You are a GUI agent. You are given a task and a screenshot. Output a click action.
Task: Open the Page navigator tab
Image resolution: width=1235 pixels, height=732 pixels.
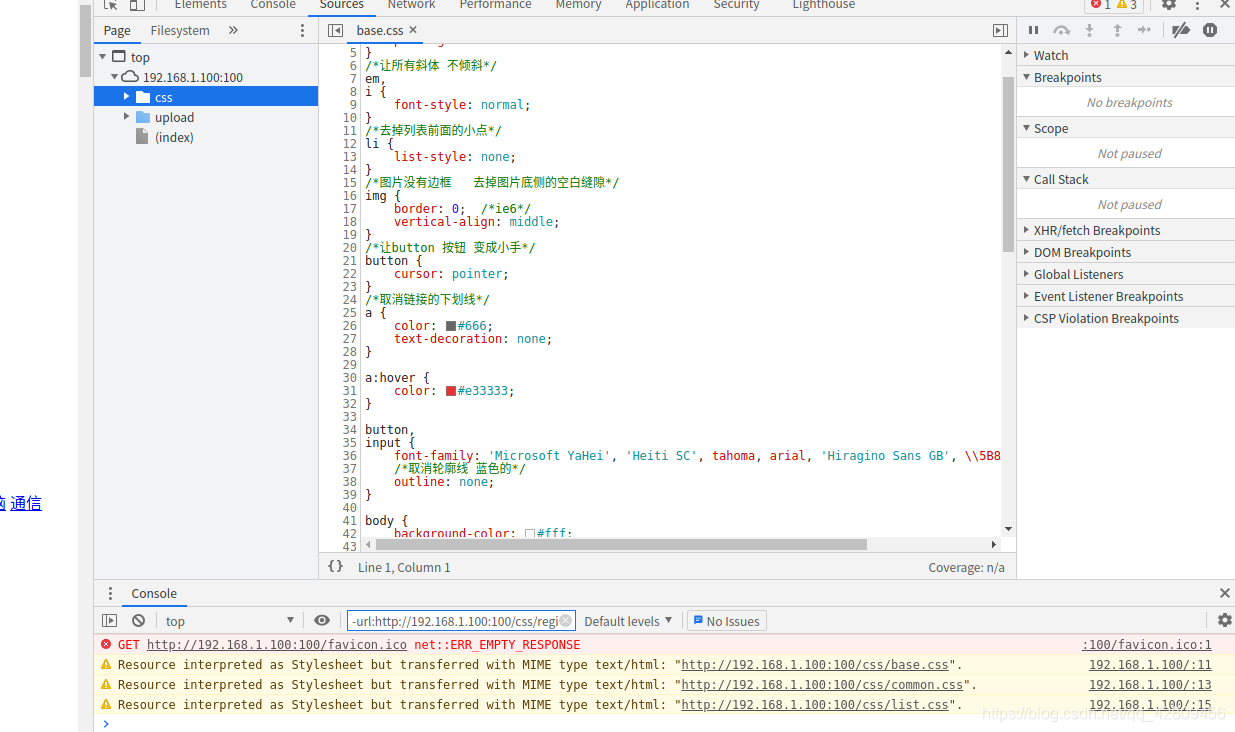click(117, 31)
